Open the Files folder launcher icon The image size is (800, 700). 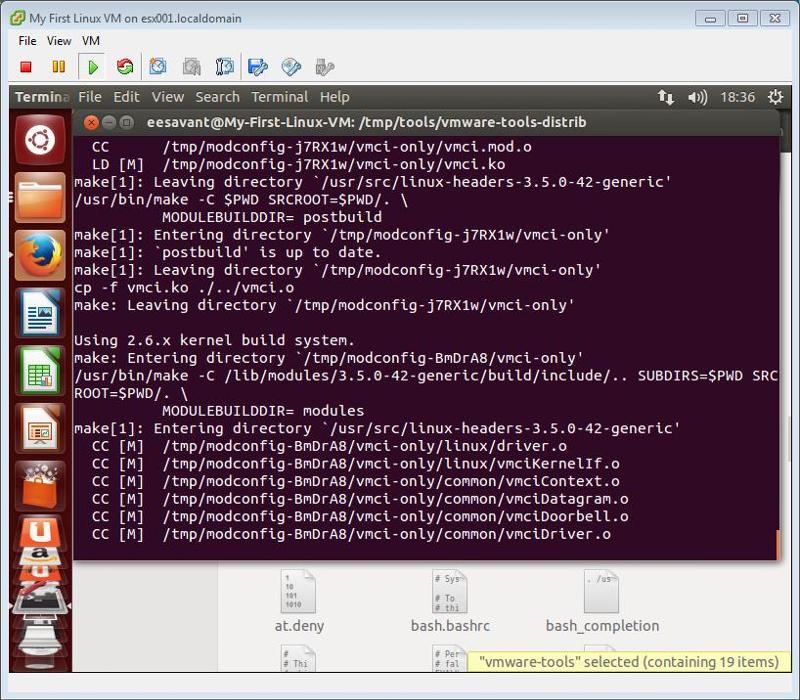[x=40, y=197]
